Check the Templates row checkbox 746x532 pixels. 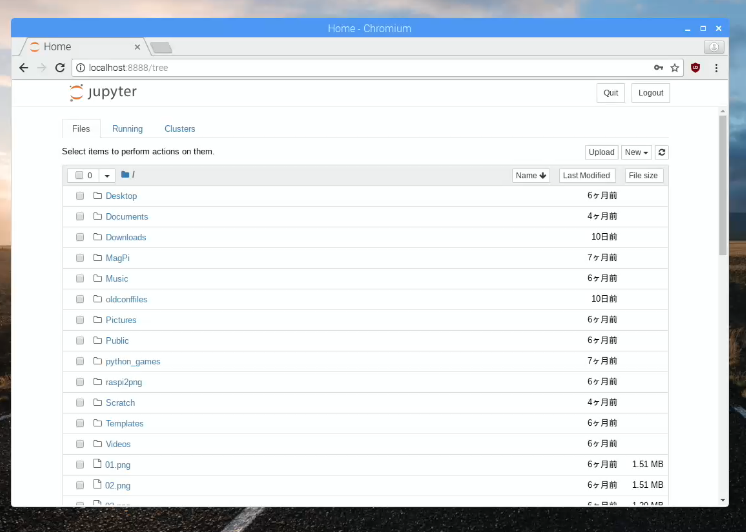point(80,423)
